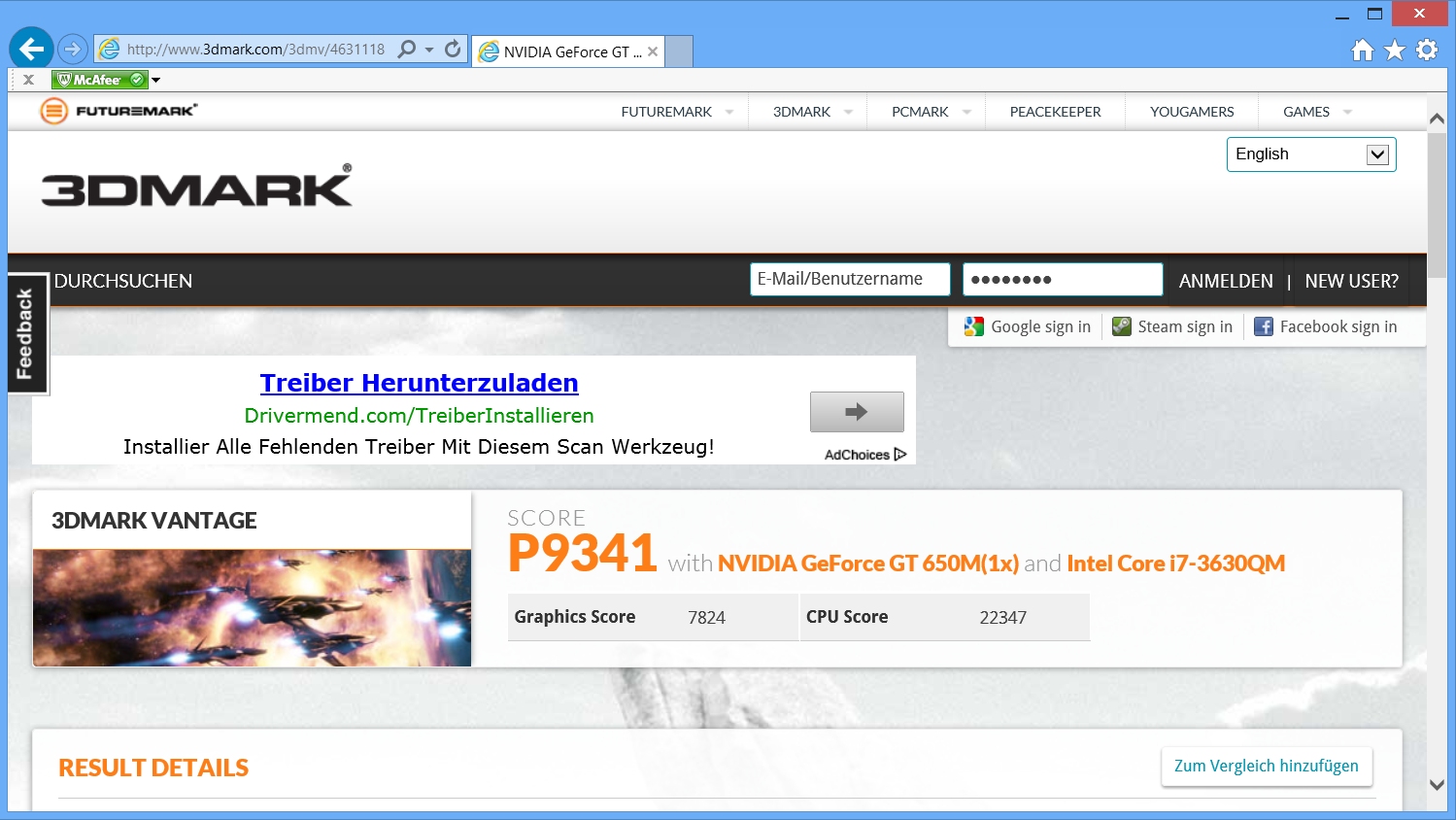Click the search magnifier in address bar
The image size is (1456, 820).
point(407,49)
